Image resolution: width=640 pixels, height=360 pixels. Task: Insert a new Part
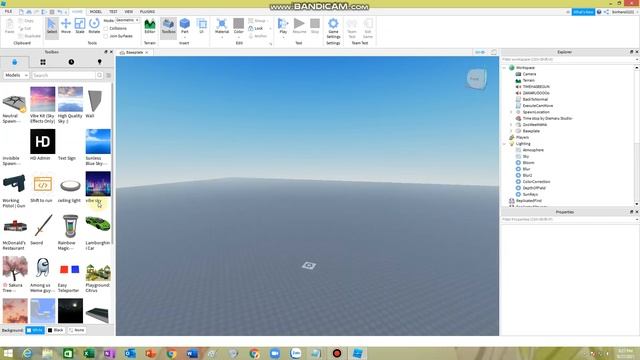pyautogui.click(x=184, y=25)
